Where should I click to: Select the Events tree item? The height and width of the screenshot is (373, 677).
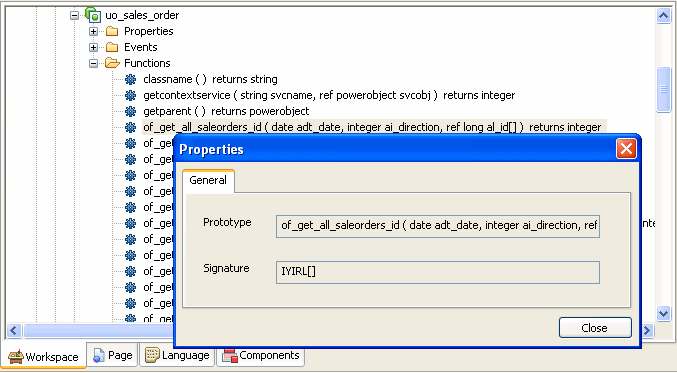[x=141, y=47]
